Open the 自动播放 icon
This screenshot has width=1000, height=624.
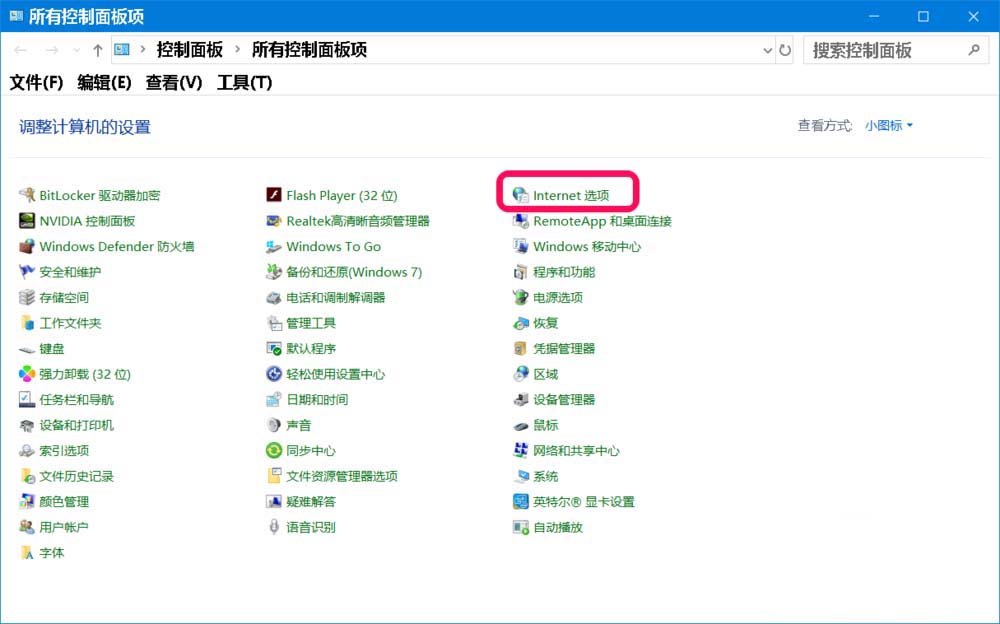click(x=520, y=527)
